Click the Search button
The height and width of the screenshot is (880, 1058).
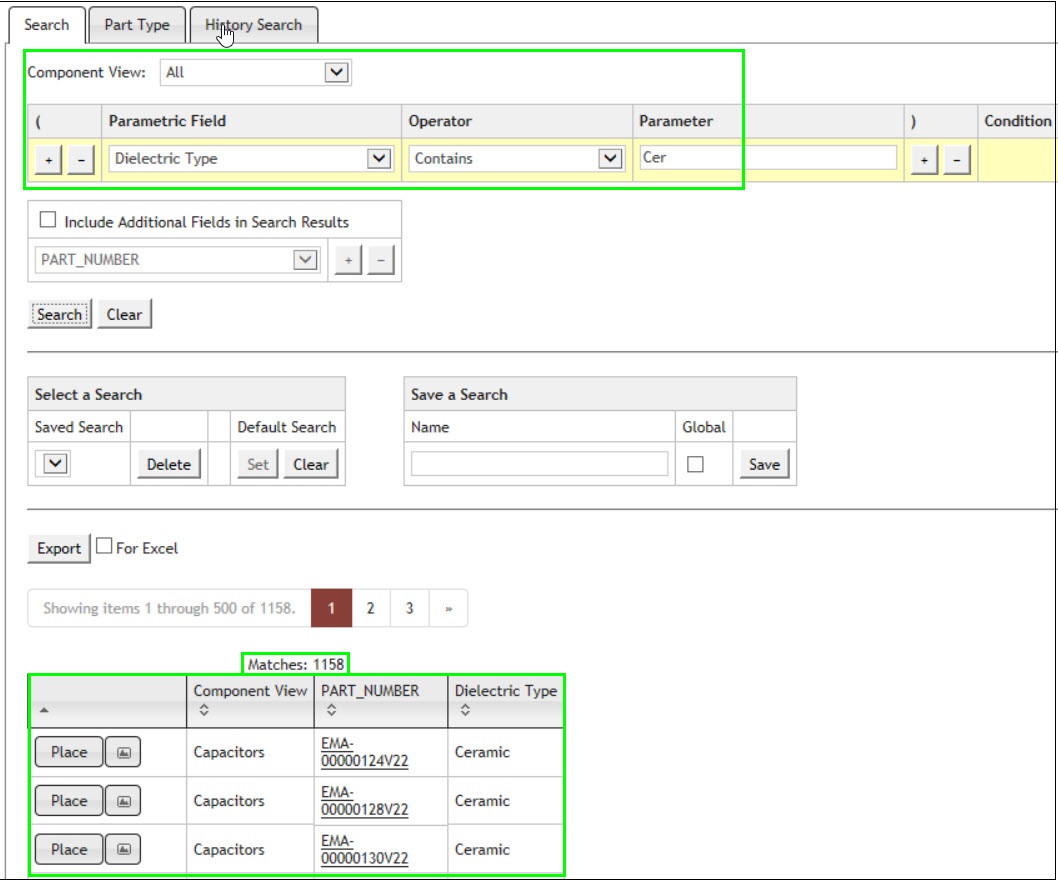point(58,313)
